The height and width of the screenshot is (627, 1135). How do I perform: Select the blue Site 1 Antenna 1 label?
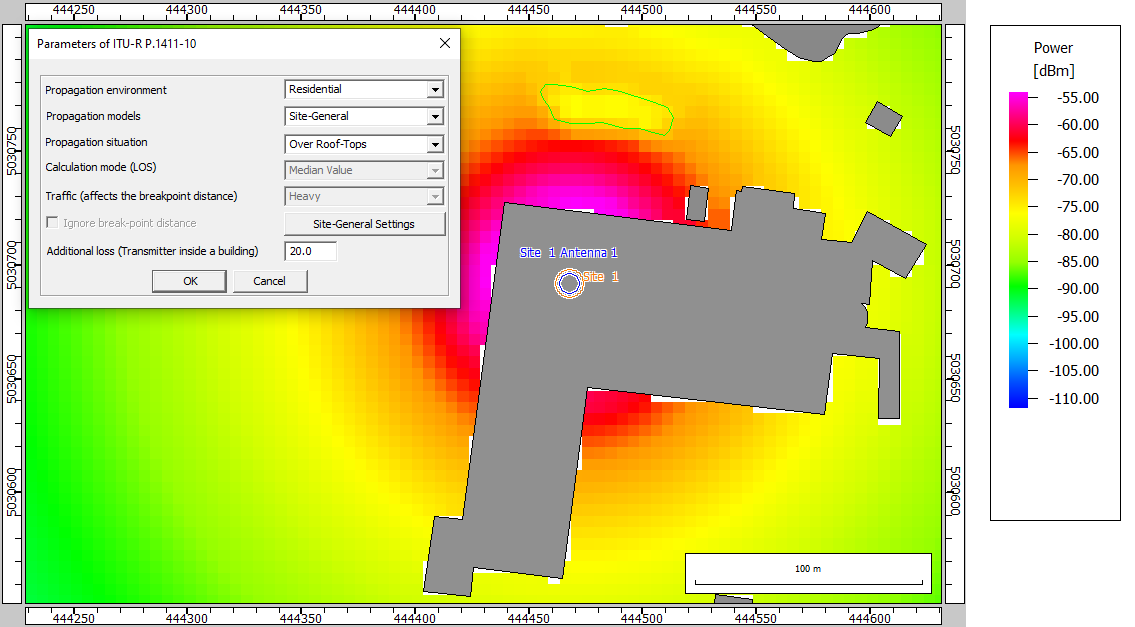click(x=568, y=253)
